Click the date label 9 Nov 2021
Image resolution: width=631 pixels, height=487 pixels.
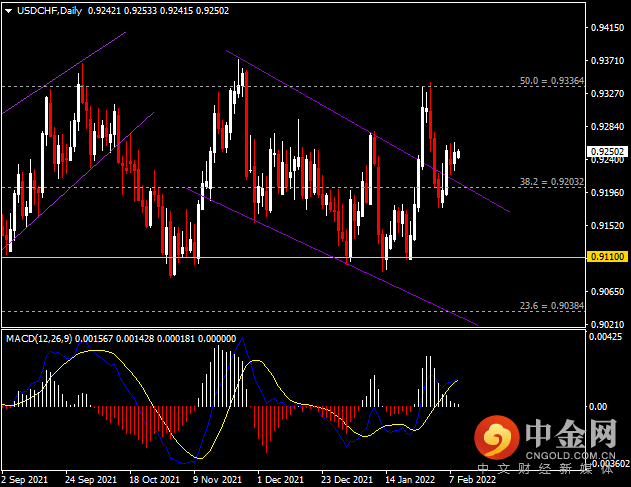coord(217,480)
